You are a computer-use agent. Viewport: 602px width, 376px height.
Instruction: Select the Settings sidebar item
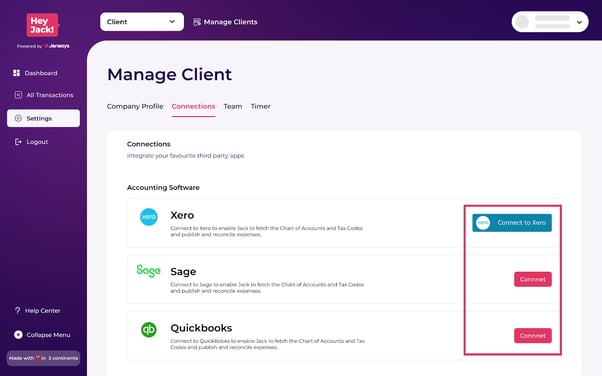pyautogui.click(x=43, y=118)
